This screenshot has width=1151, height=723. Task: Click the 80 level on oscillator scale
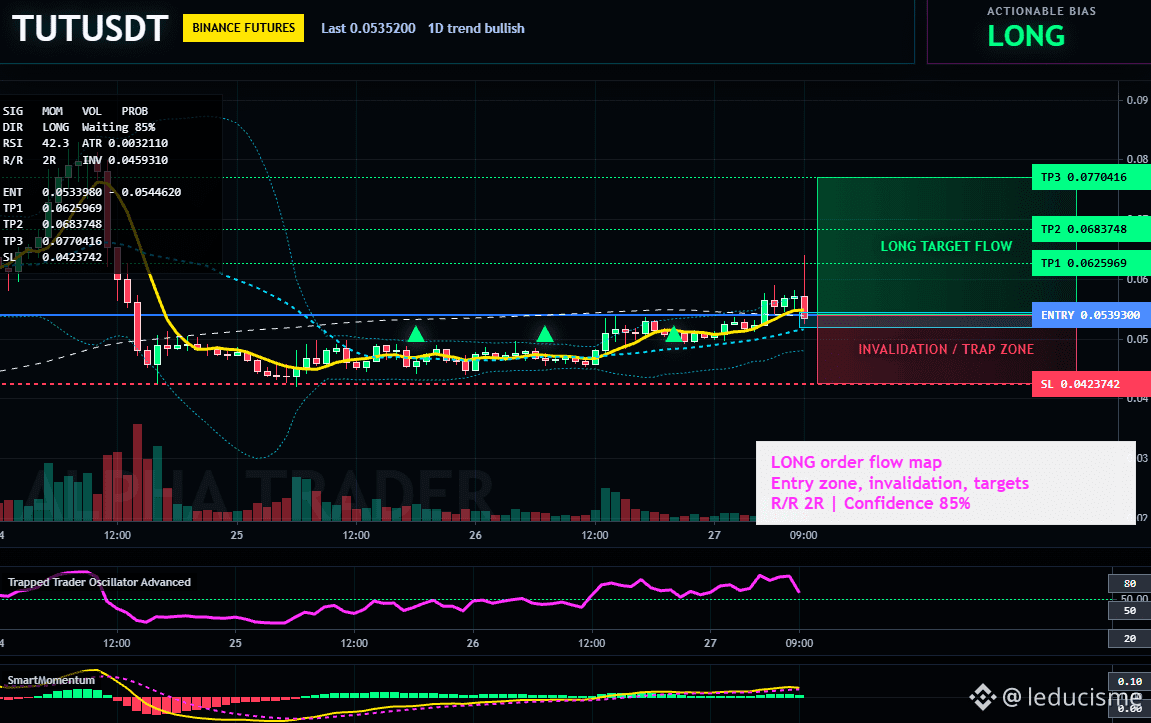click(1130, 584)
